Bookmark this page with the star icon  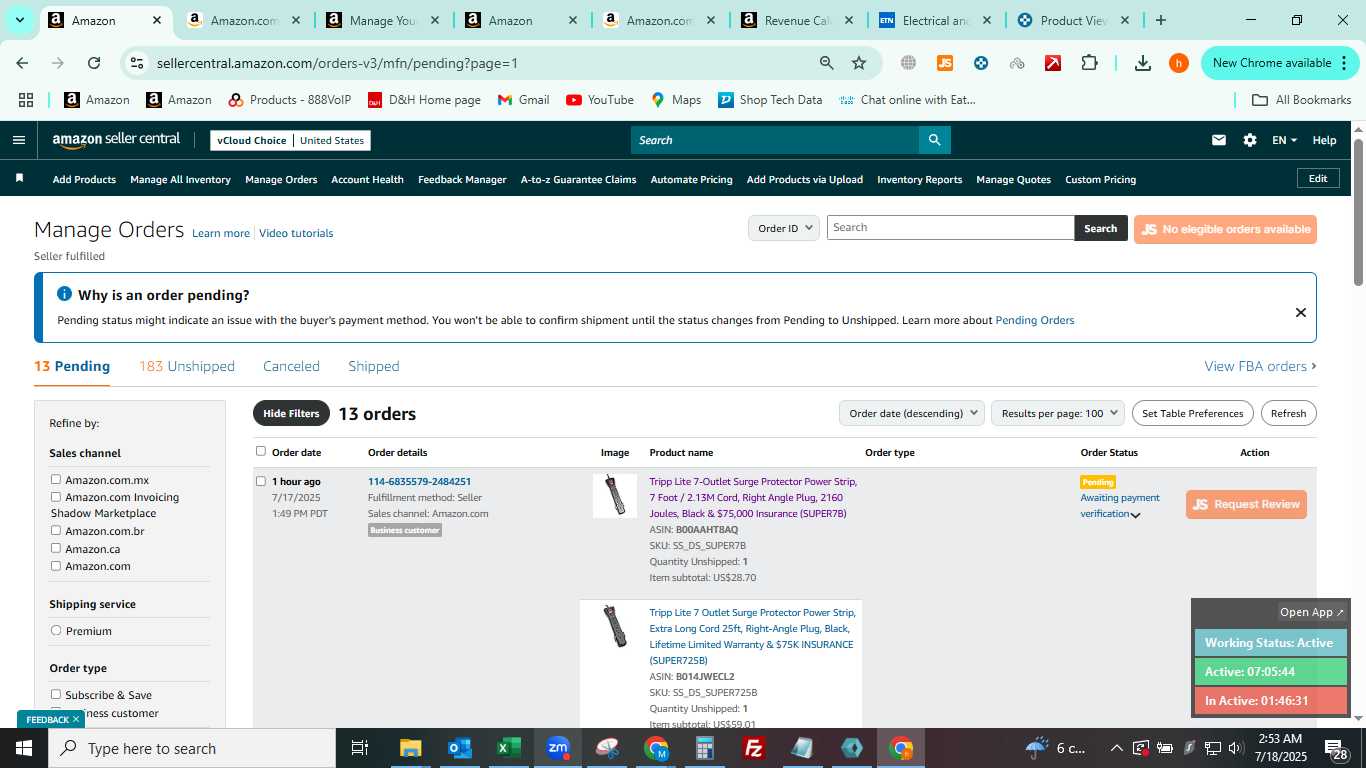pyautogui.click(x=859, y=63)
